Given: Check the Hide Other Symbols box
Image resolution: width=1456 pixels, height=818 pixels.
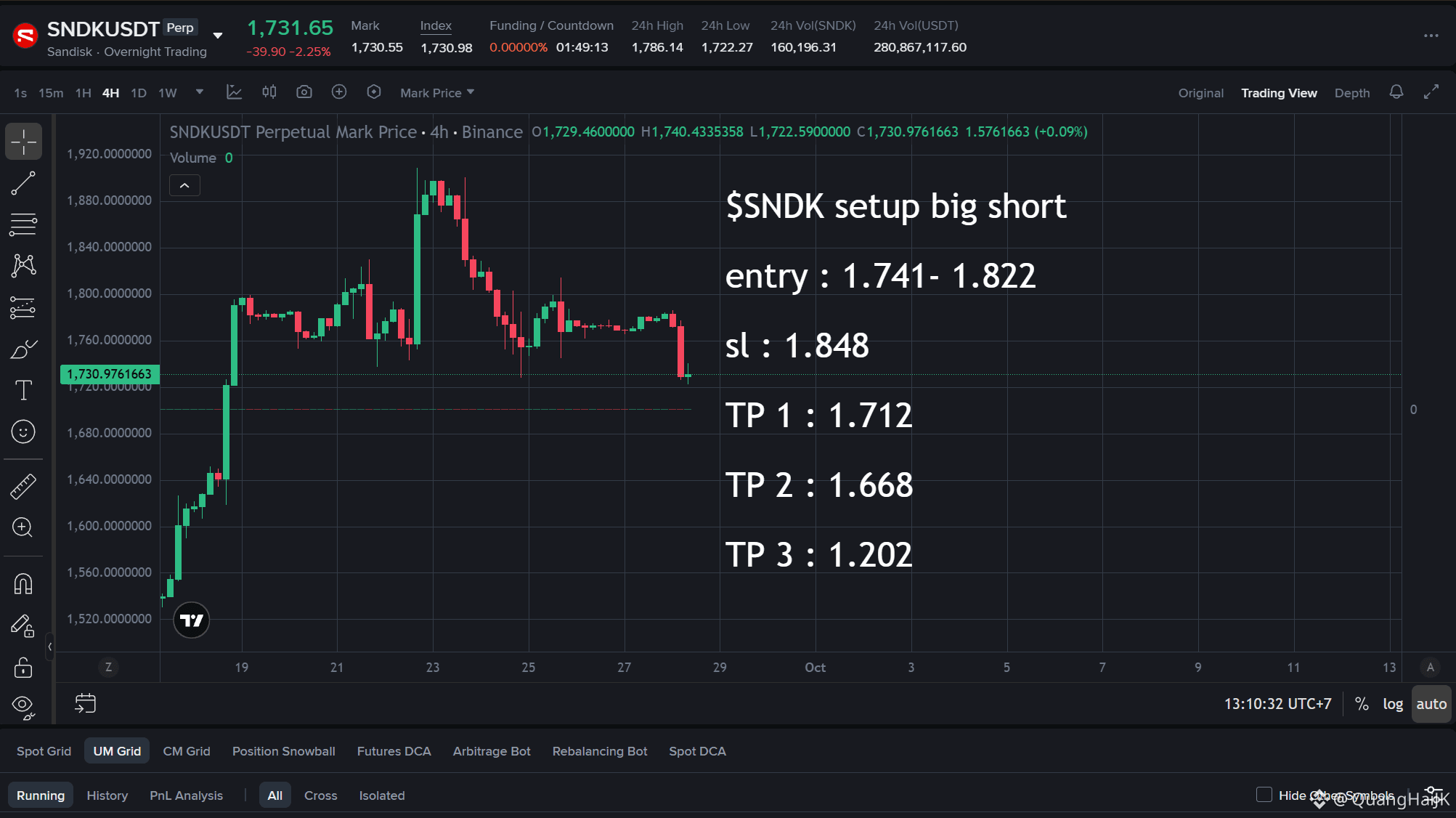Looking at the screenshot, I should pyautogui.click(x=1264, y=795).
